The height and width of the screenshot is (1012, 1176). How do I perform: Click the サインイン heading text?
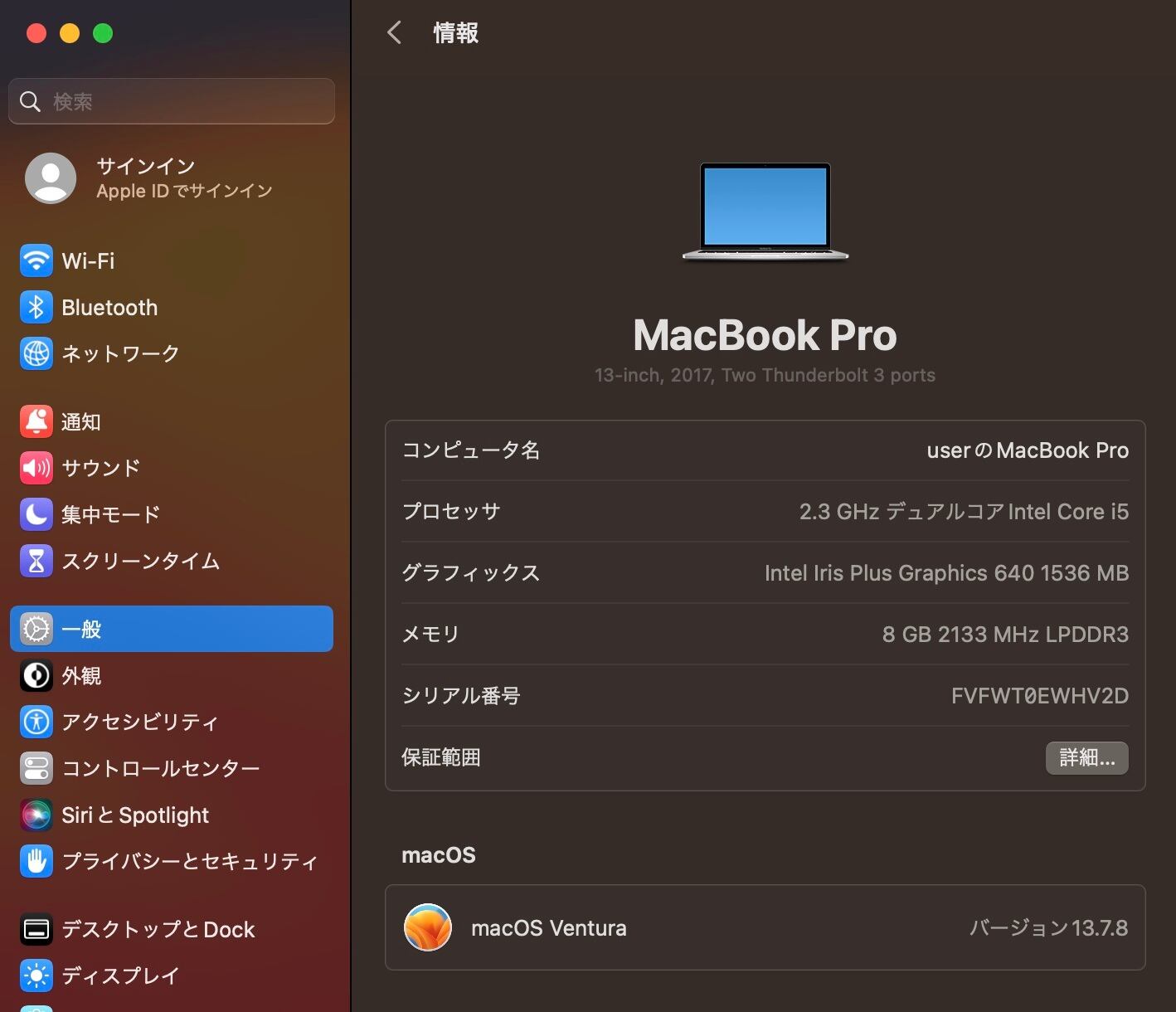pyautogui.click(x=146, y=166)
